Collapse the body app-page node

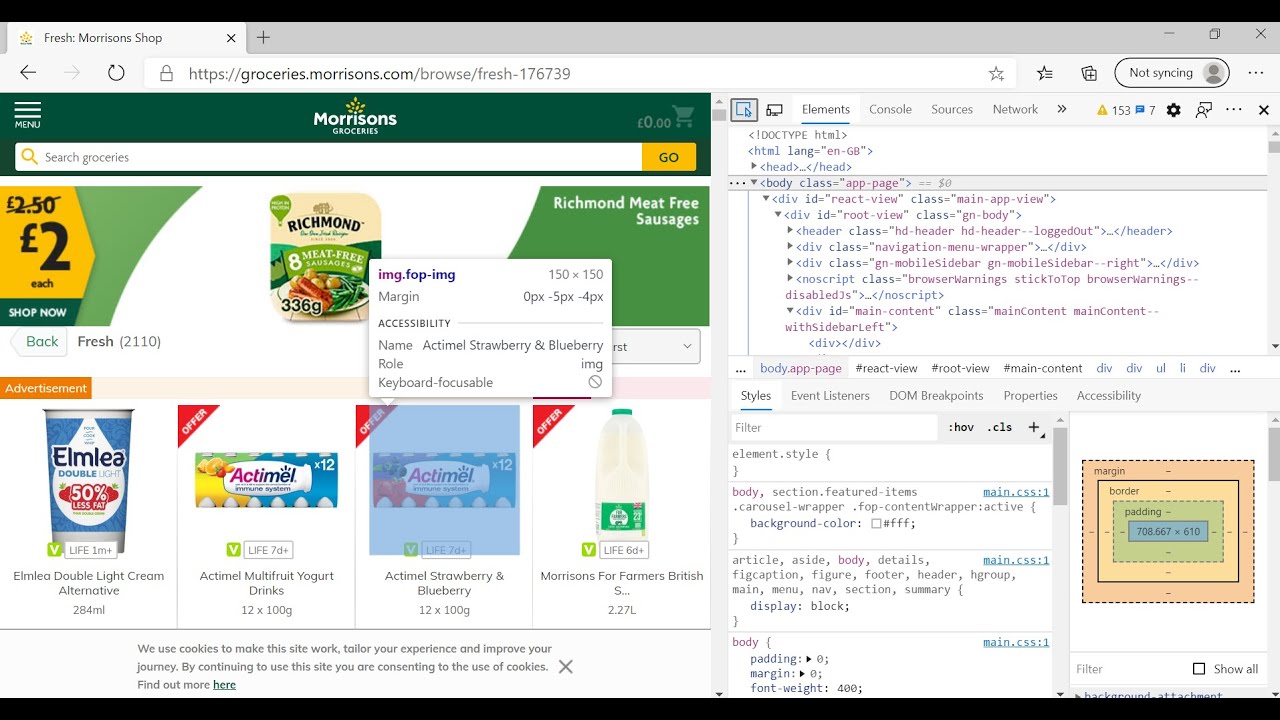coord(754,183)
